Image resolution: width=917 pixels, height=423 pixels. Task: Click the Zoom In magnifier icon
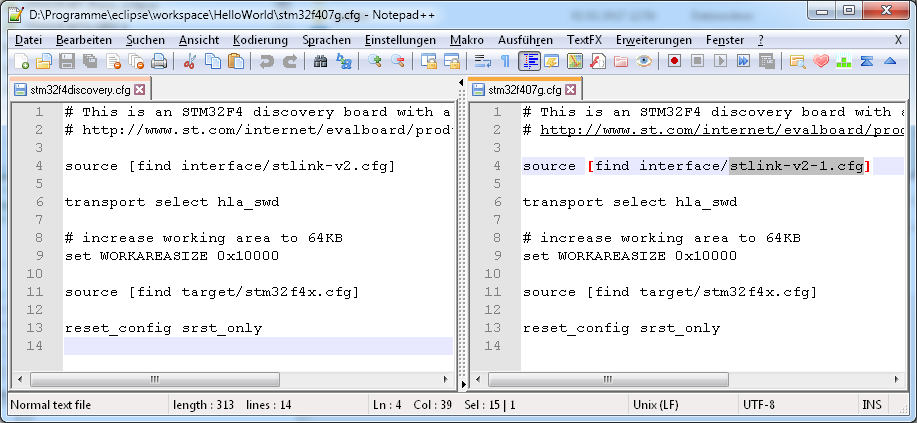[x=375, y=61]
